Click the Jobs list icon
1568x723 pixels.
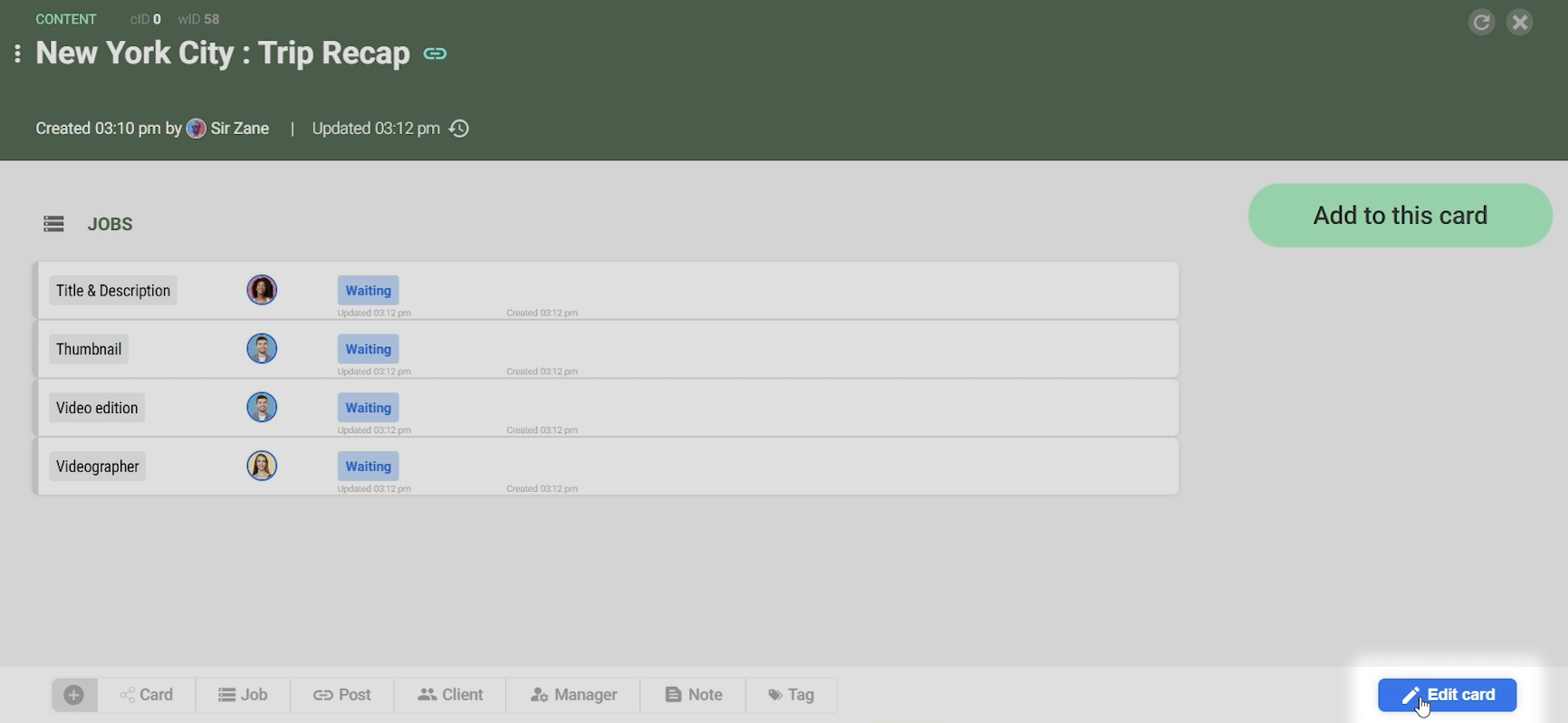(53, 224)
